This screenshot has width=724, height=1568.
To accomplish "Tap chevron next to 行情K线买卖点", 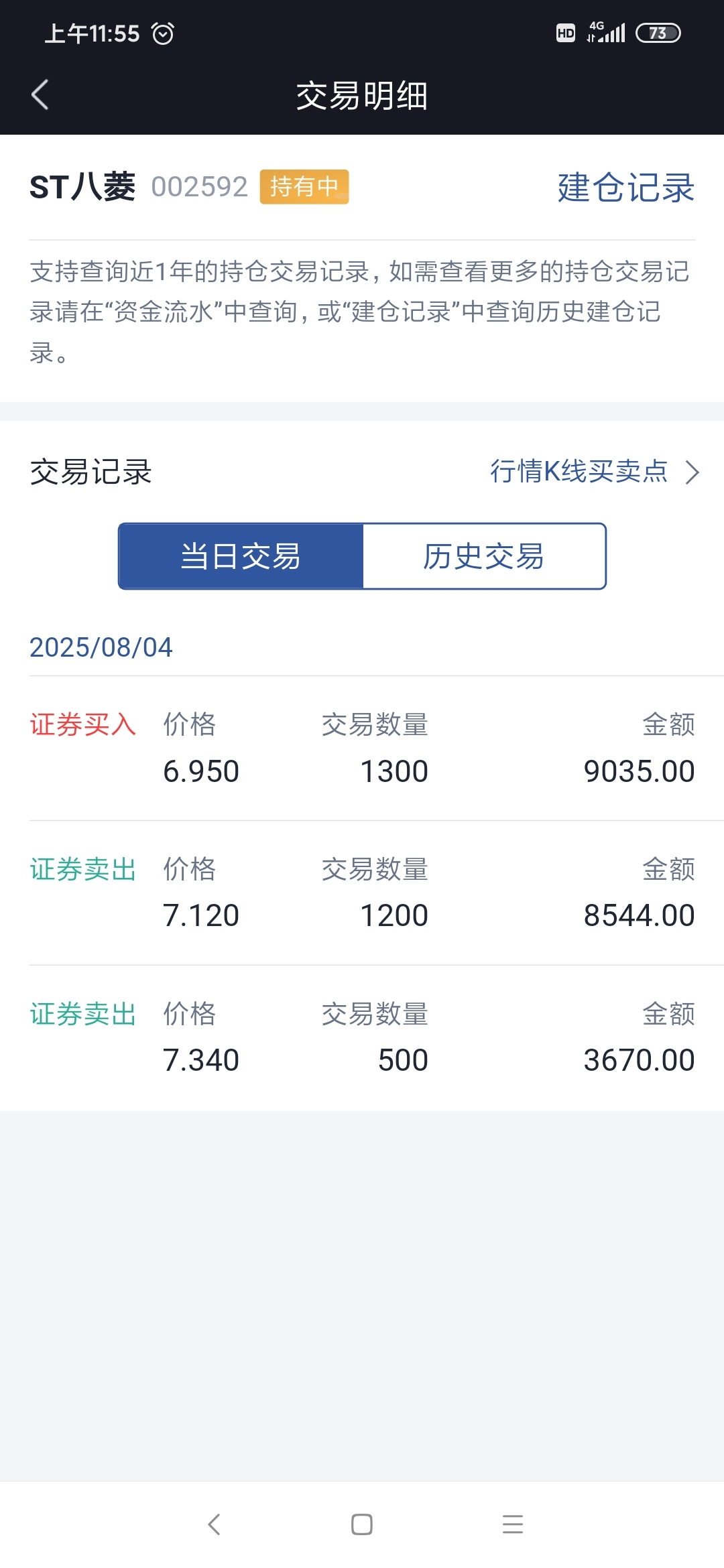I will click(692, 472).
